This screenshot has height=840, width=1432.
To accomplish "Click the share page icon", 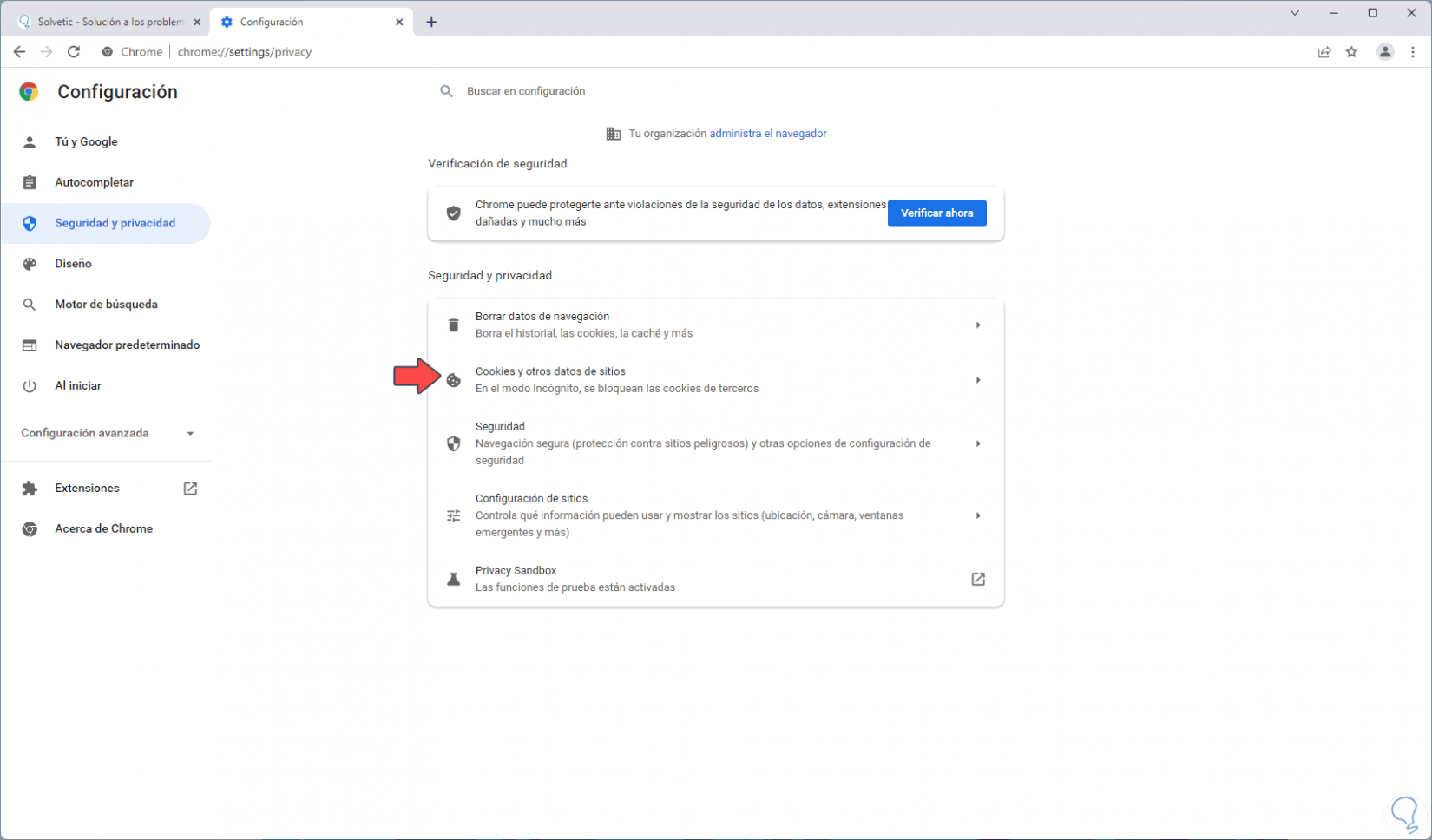I will [x=1324, y=52].
